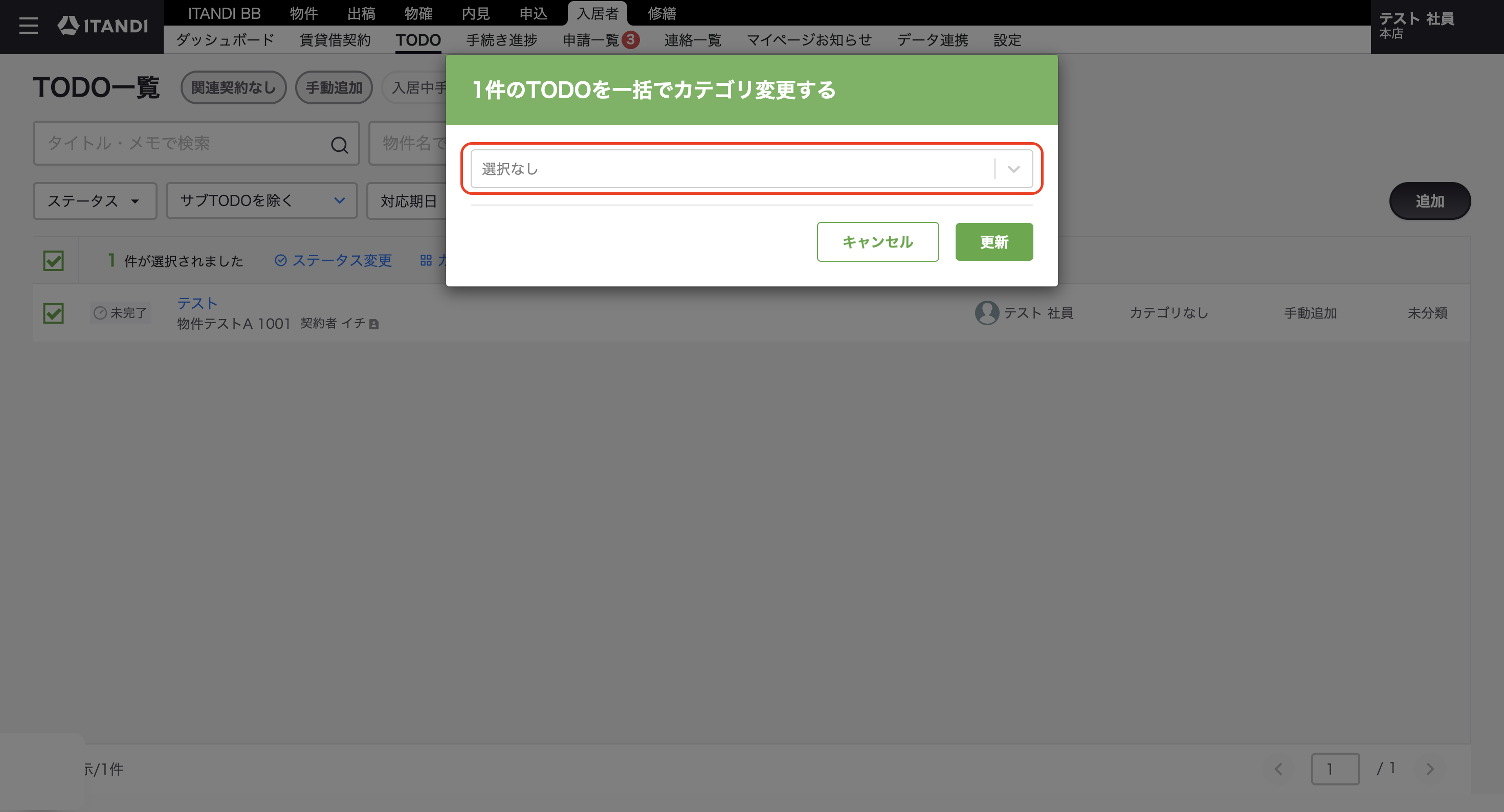Toggle the select-all checkbox in header row
The width and height of the screenshot is (1504, 812).
pos(54,260)
